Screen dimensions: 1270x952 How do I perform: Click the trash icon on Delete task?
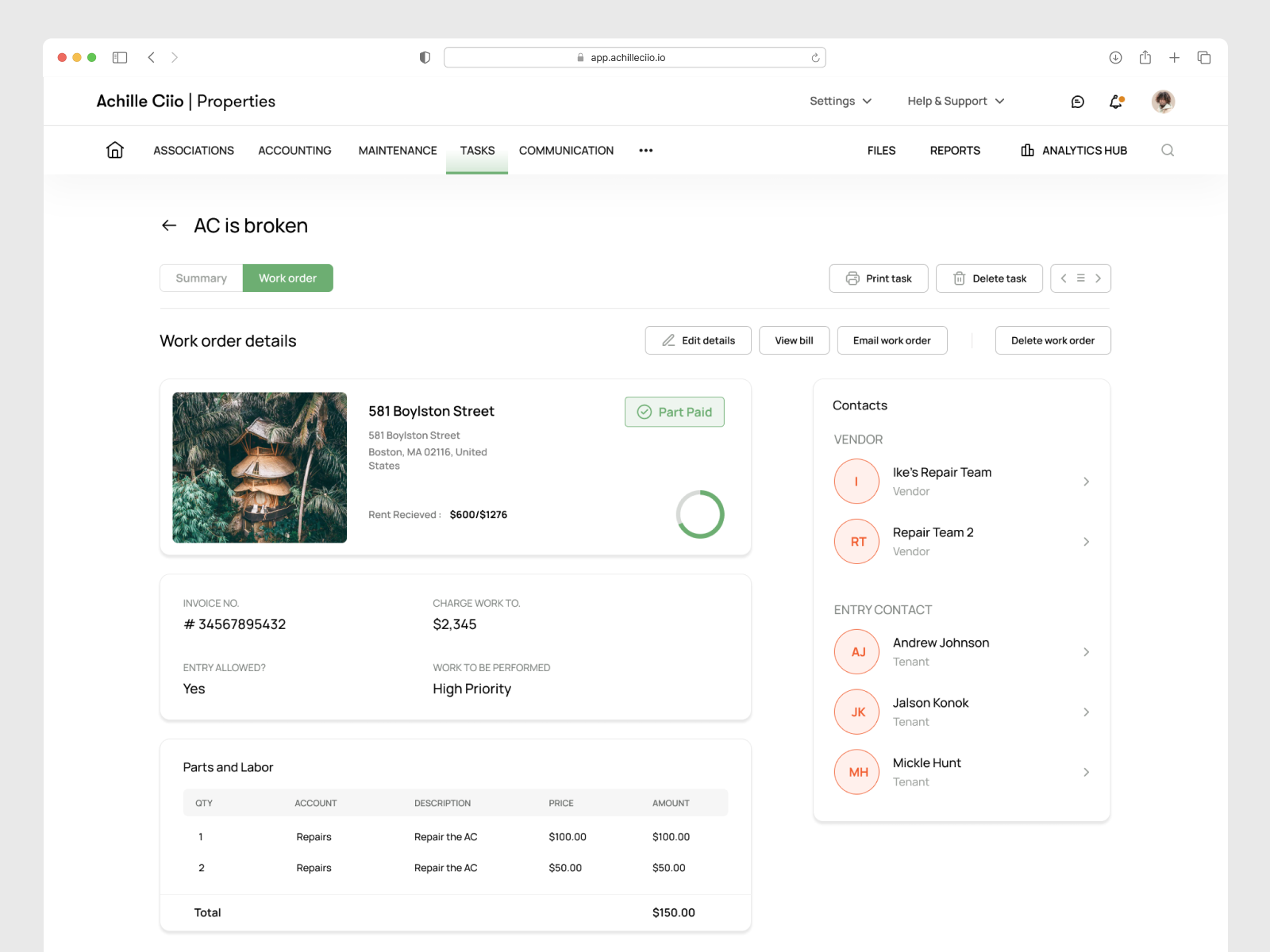pos(959,278)
